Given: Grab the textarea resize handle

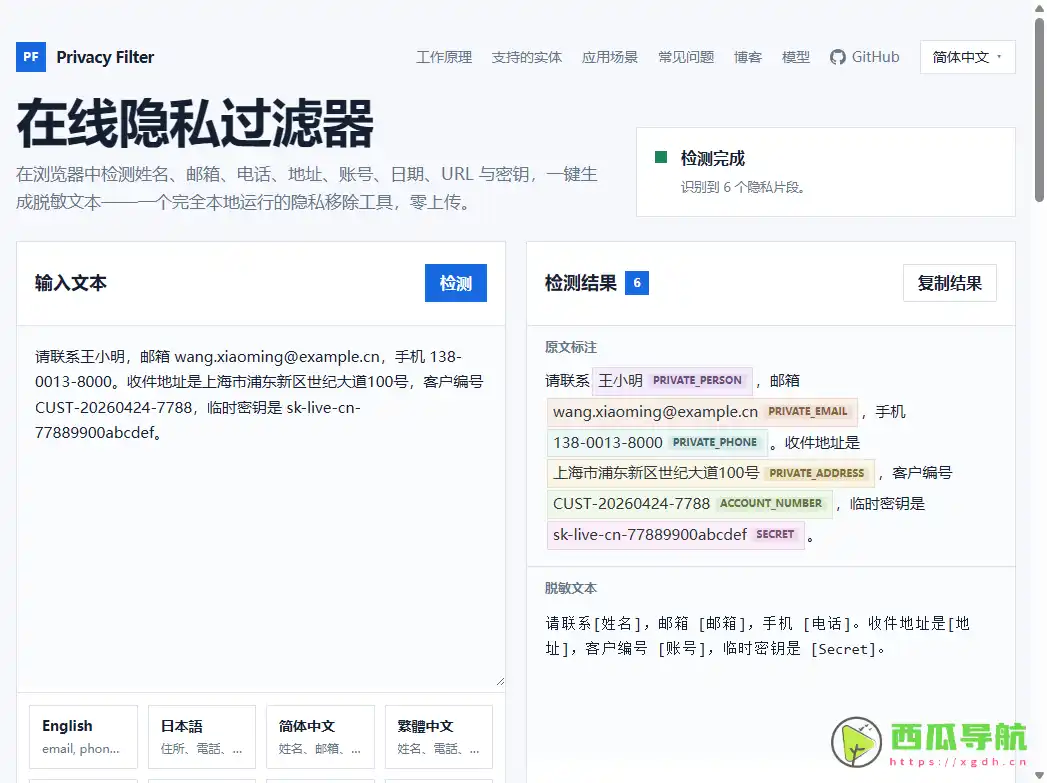Looking at the screenshot, I should click(x=500, y=682).
